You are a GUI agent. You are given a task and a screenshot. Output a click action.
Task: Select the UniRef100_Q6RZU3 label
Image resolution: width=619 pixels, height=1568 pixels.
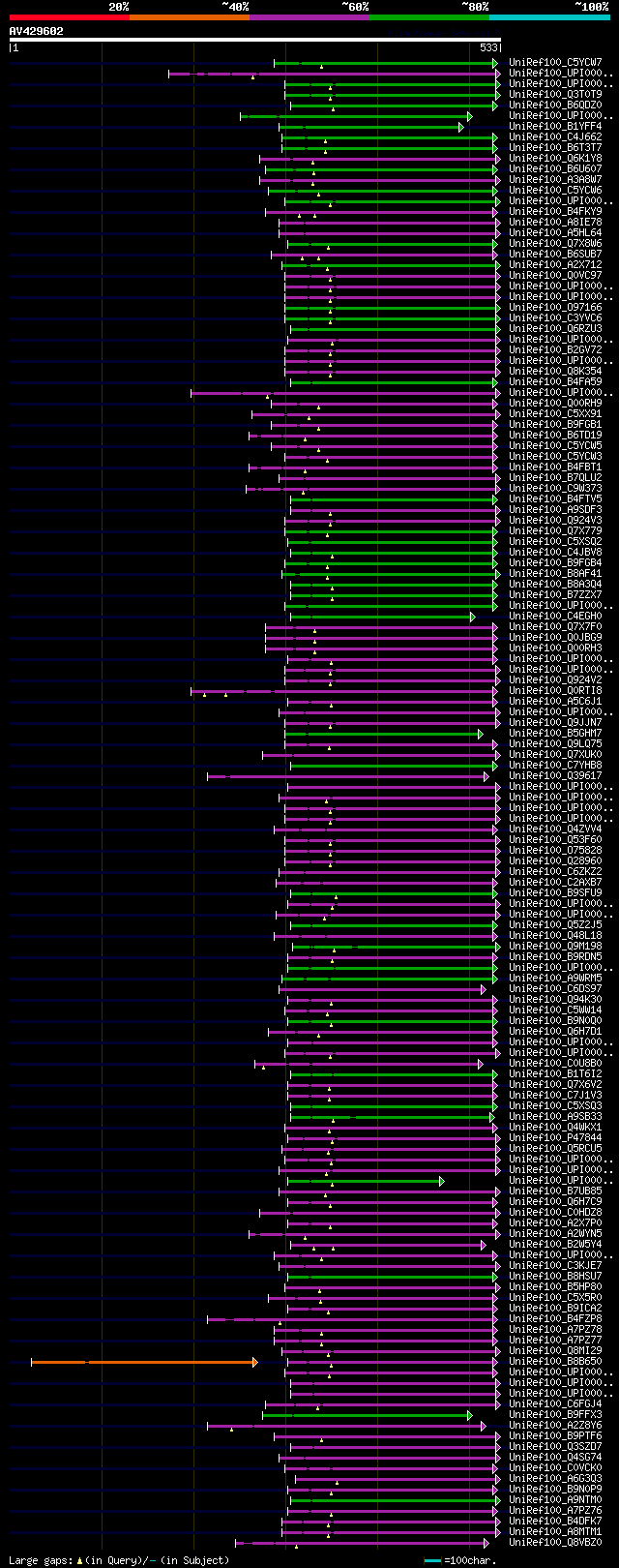click(555, 328)
